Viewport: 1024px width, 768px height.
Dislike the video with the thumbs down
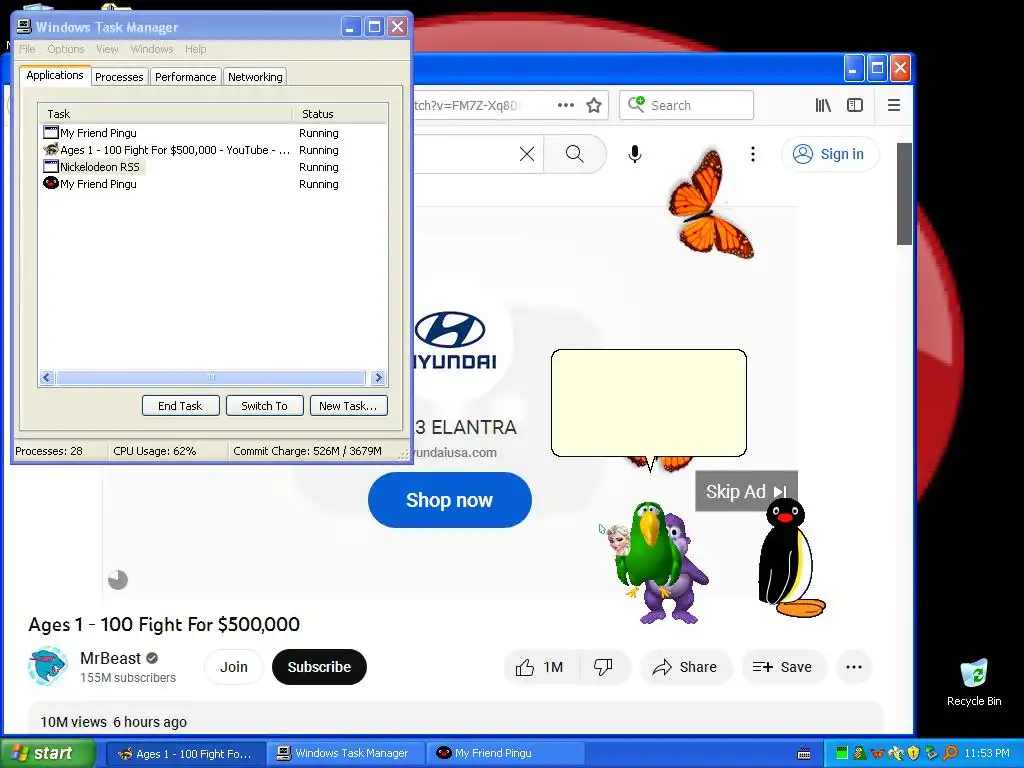pyautogui.click(x=603, y=667)
